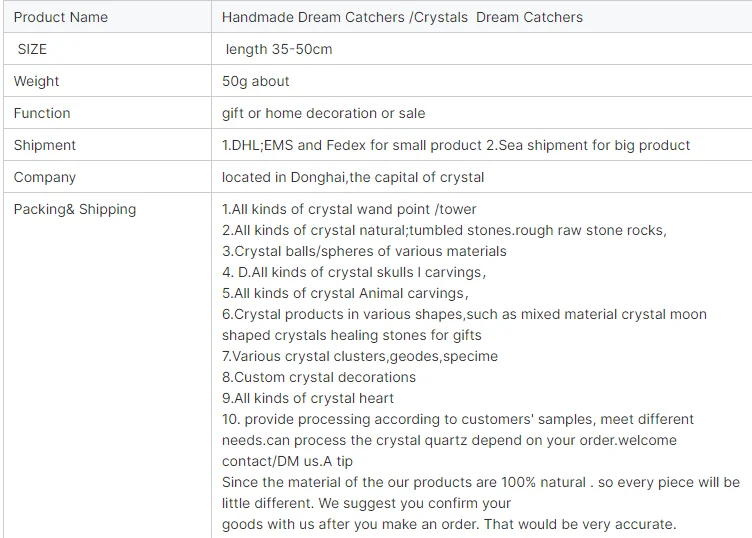752x538 pixels.
Task: Click the 'All kinds of crystal heart' line
Action: pos(308,398)
